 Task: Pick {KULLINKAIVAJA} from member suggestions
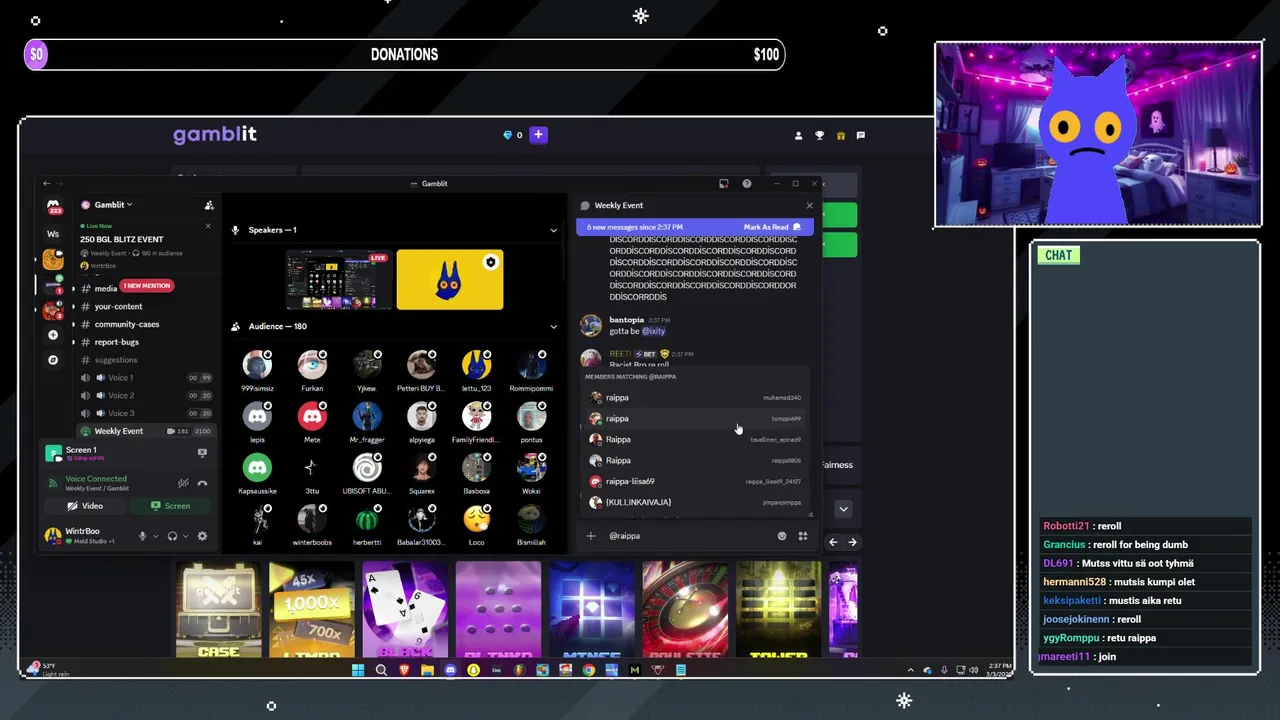click(x=695, y=502)
